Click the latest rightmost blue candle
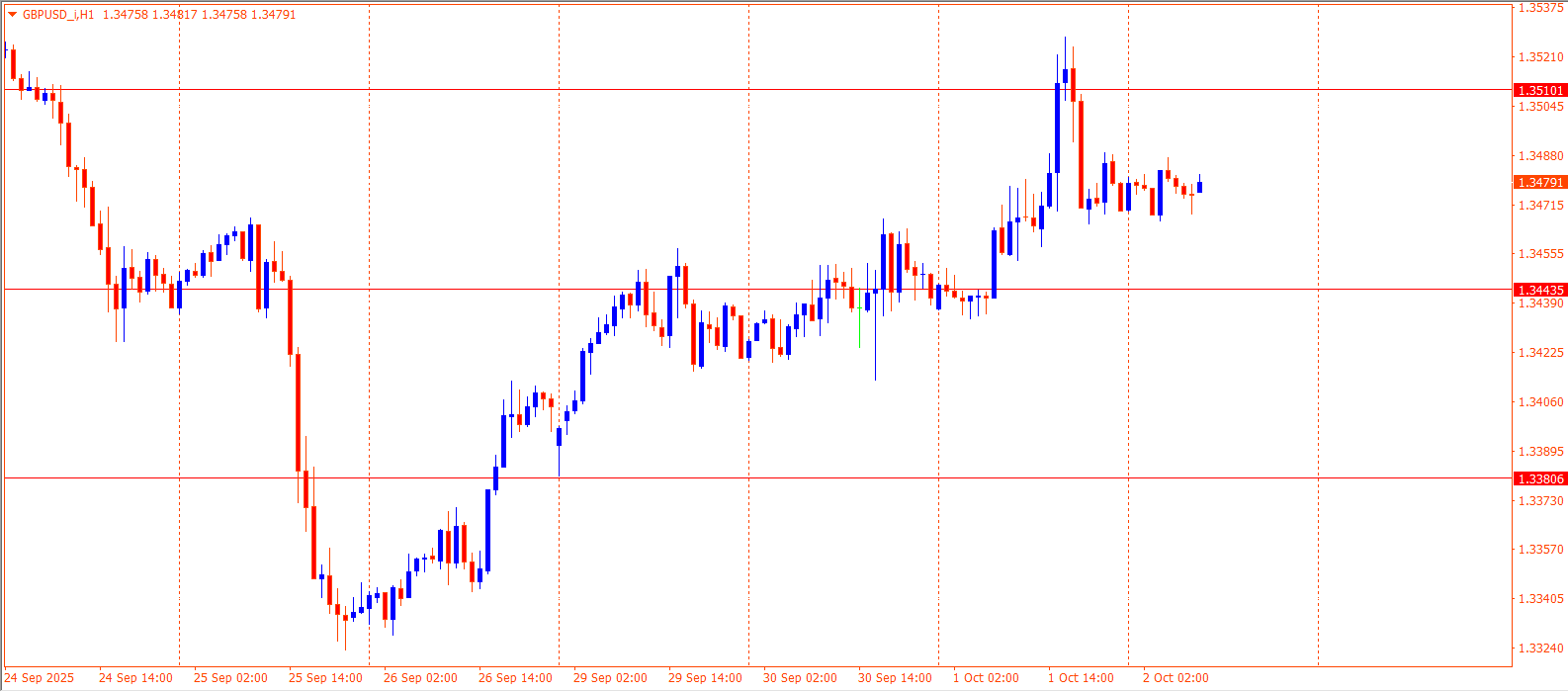Screen dimensions: 1568x692 coord(1199,187)
